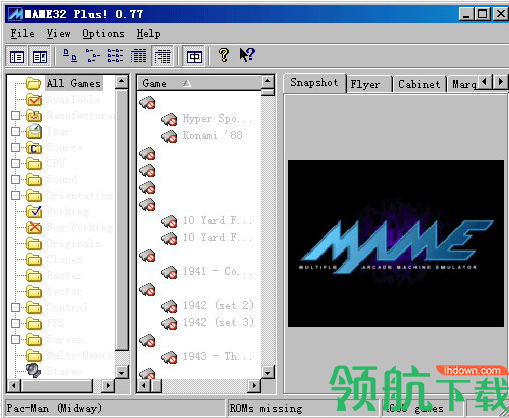Switch to the partially hidden Marquee tab

click(x=463, y=84)
